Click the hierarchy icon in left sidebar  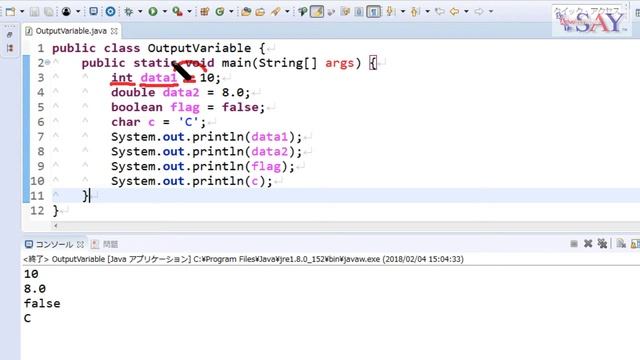click(x=10, y=48)
